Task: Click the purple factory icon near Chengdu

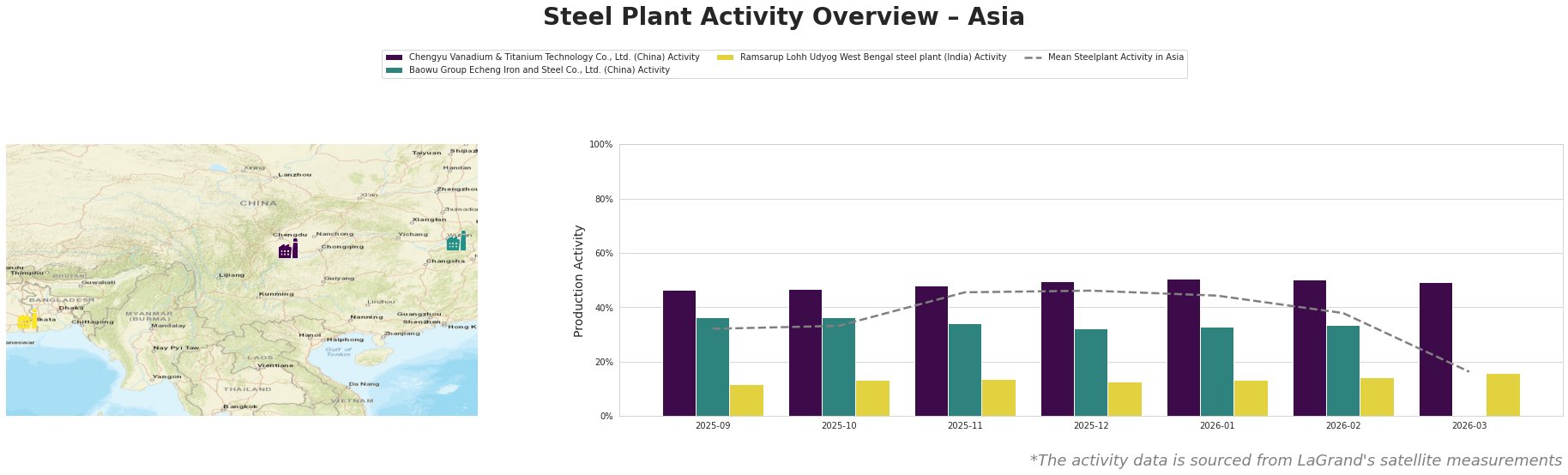Action: pos(288,250)
